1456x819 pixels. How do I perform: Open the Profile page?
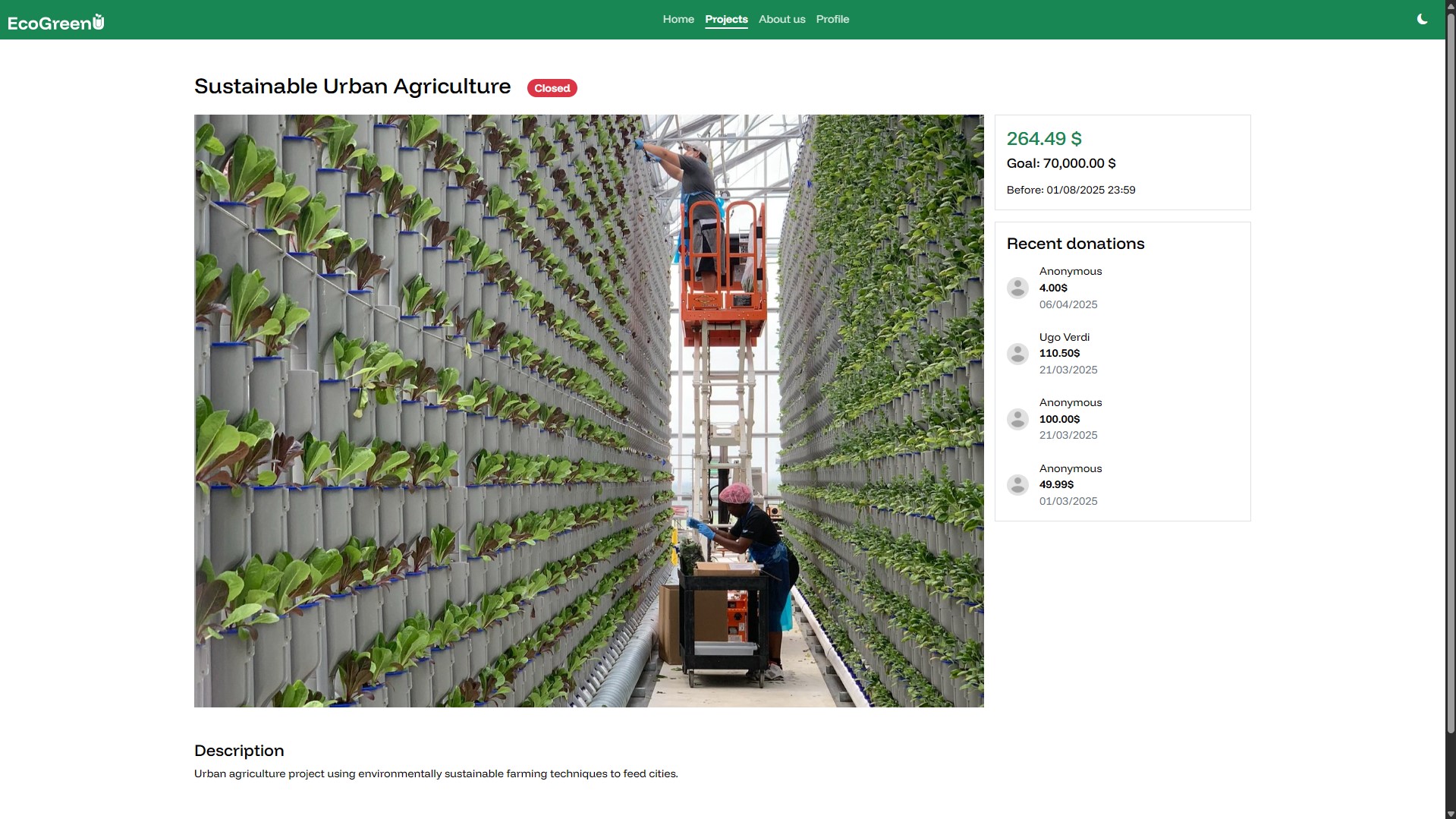click(832, 20)
